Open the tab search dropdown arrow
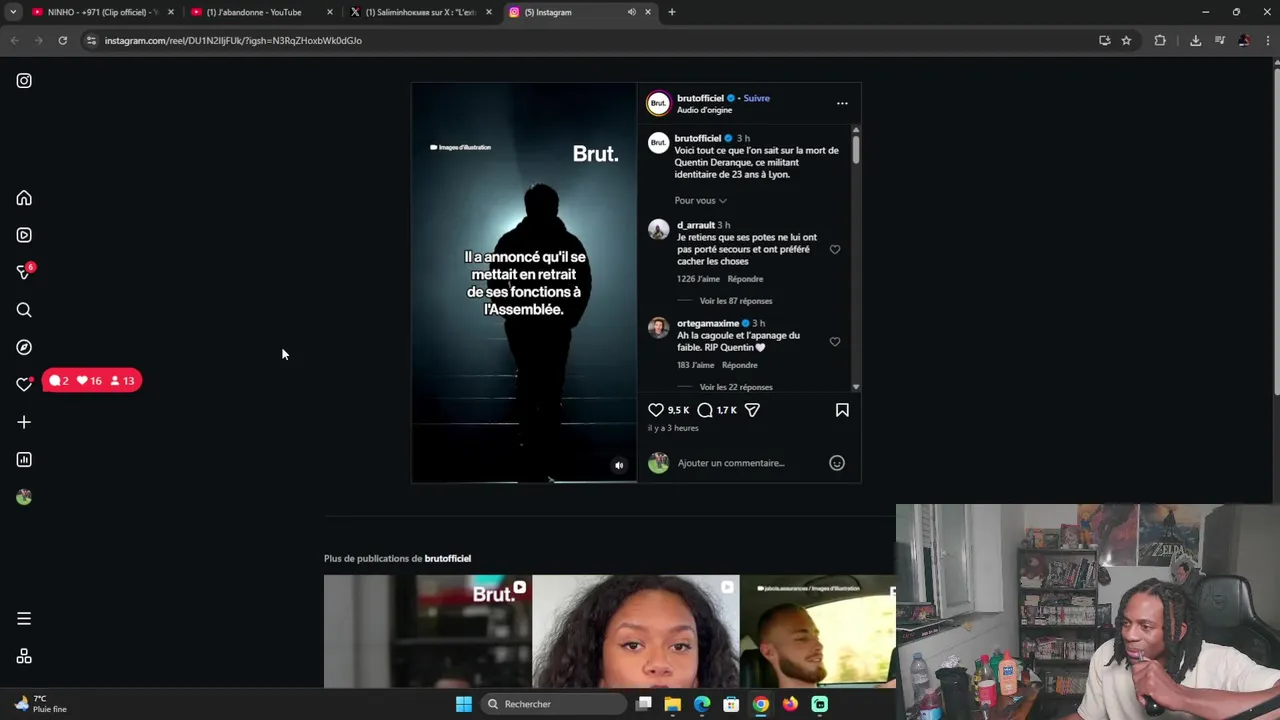 point(13,12)
